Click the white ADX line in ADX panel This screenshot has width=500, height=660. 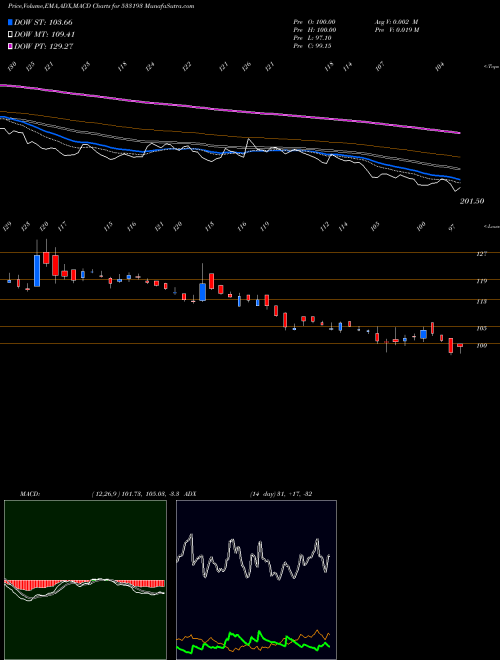[x=253, y=556]
